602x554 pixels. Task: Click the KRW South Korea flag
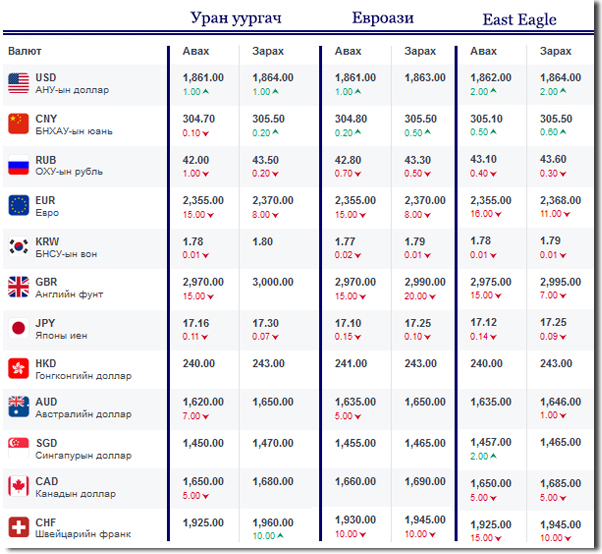(x=18, y=247)
